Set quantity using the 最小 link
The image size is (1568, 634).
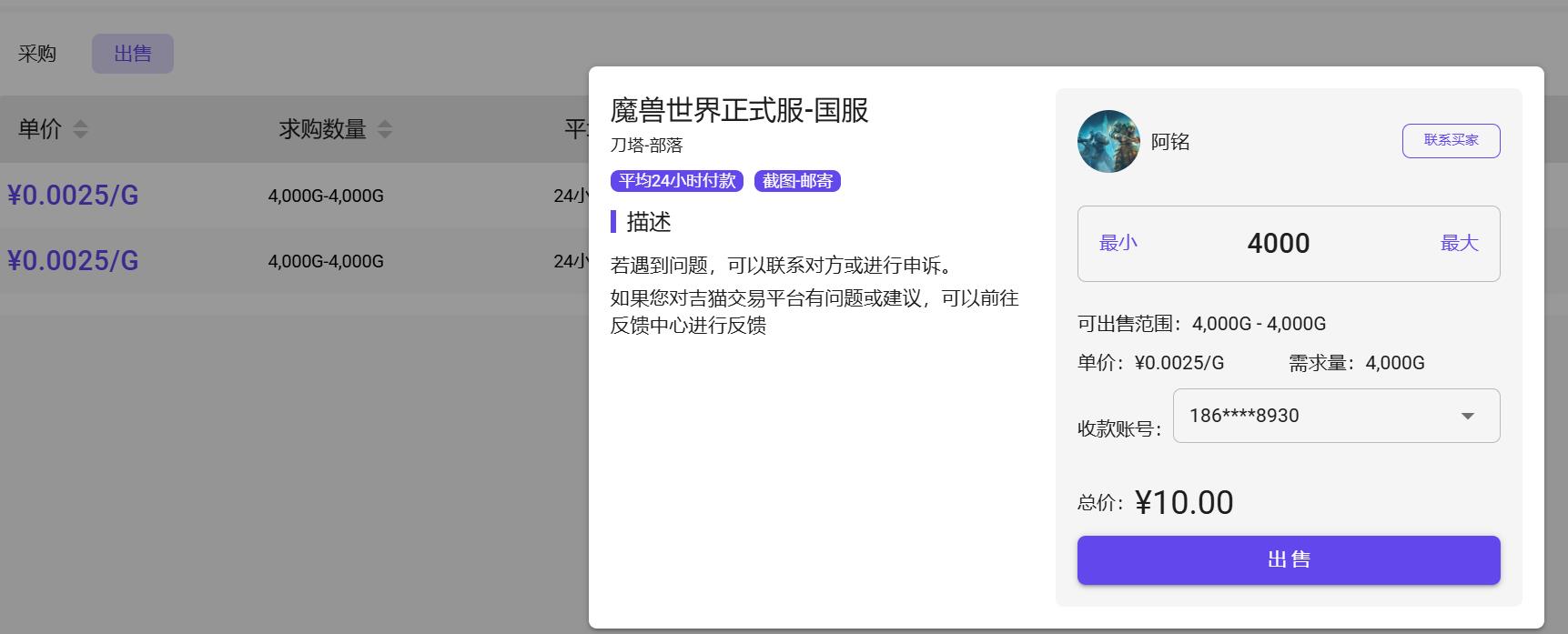point(1118,243)
